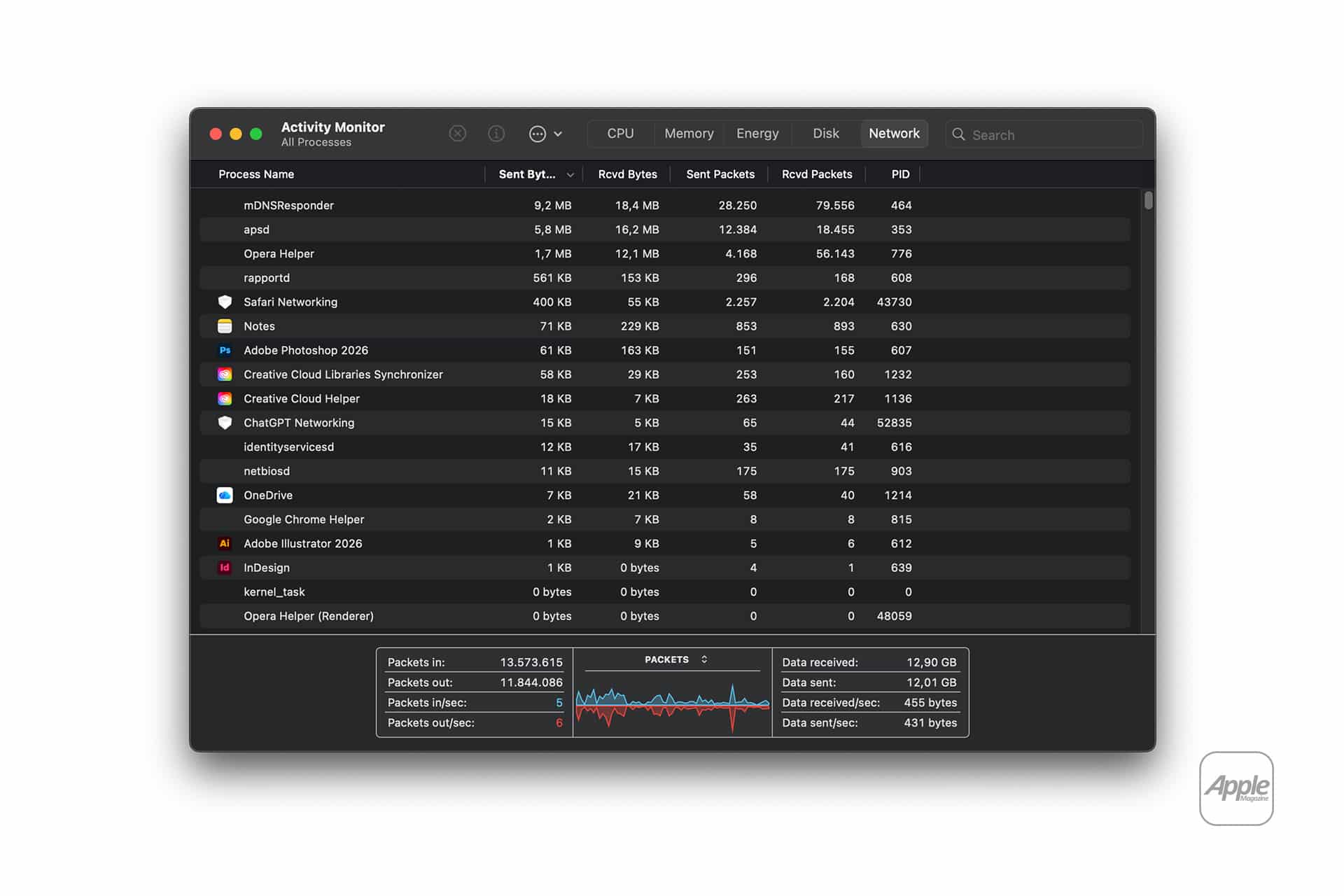
Task: Sort by Sent Bytes column header
Action: tap(527, 174)
